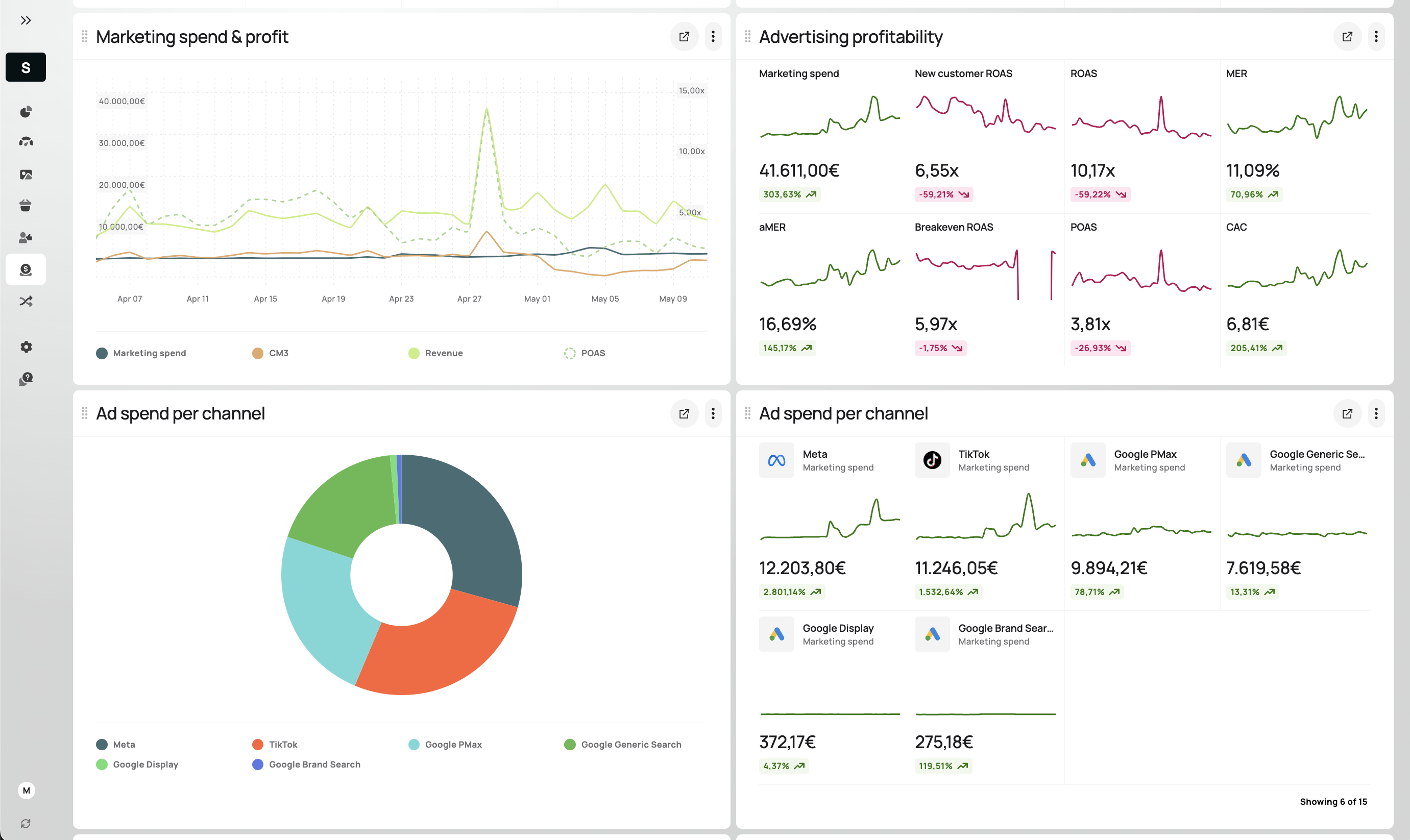Screen dimensions: 1410x840
Task: Click the Showing 6 of 15 label
Action: [1333, 802]
